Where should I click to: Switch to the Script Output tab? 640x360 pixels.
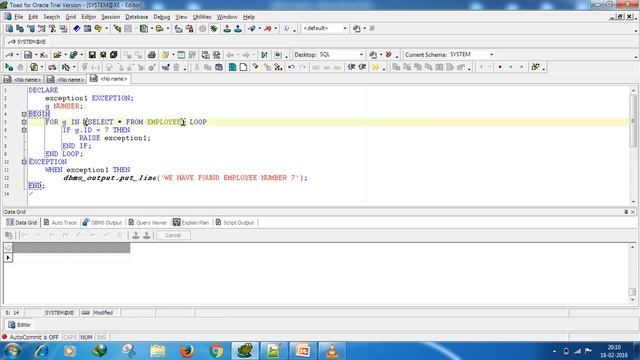[x=235, y=222]
